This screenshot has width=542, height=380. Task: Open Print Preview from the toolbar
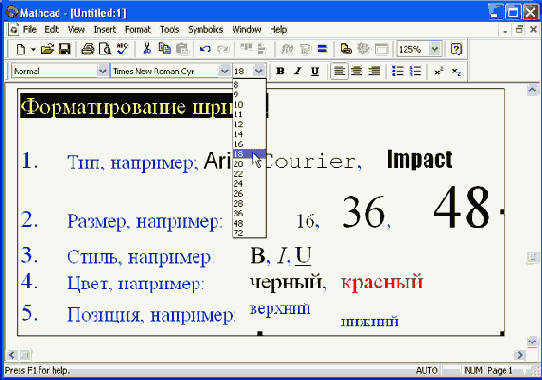[105, 49]
